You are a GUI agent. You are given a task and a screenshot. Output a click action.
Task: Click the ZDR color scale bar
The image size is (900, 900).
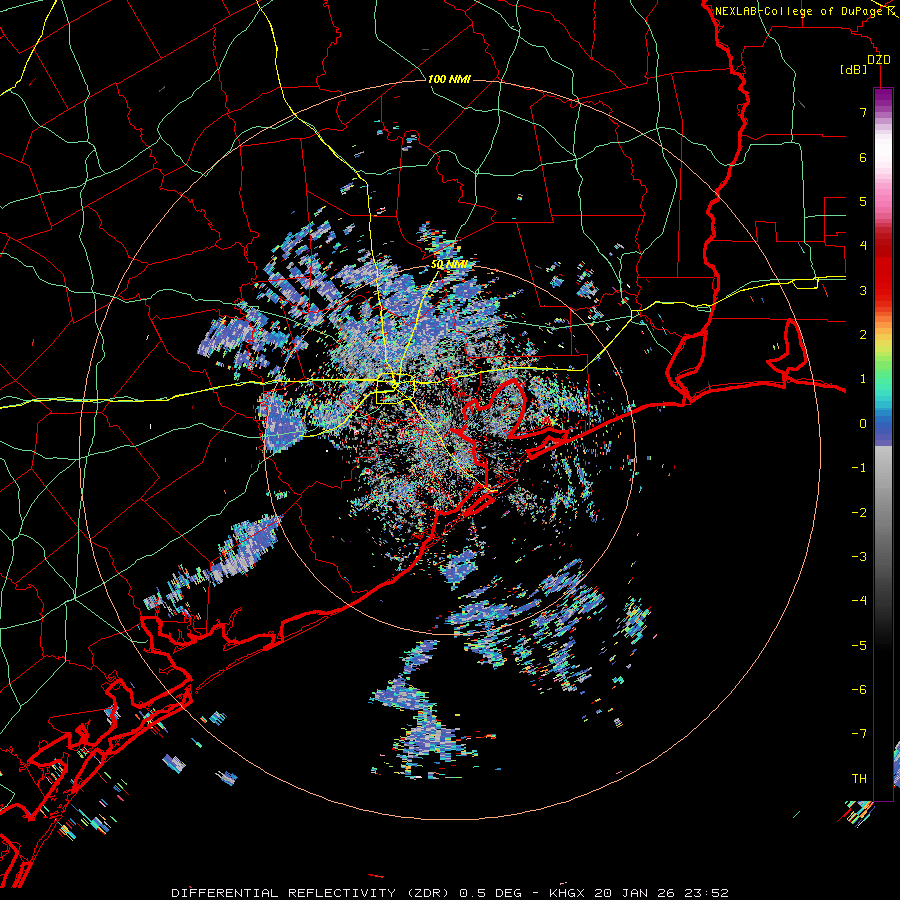[x=883, y=444]
